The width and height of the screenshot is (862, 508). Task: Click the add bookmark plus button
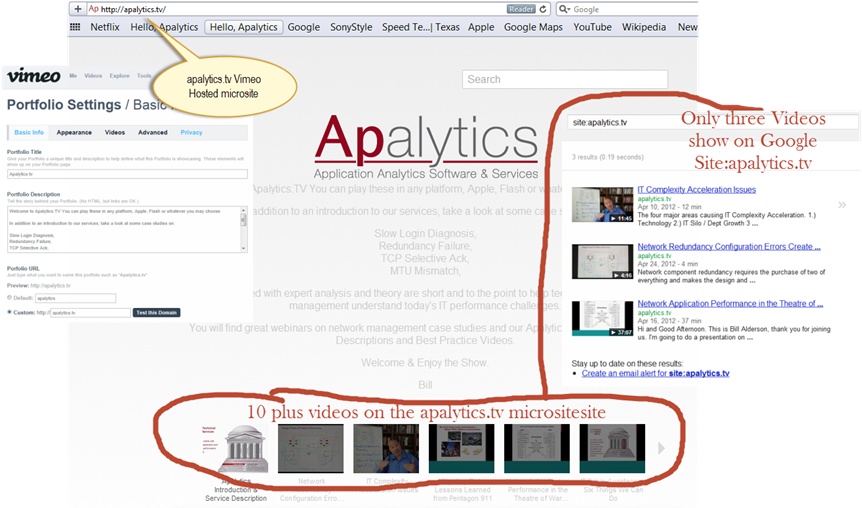[x=78, y=9]
